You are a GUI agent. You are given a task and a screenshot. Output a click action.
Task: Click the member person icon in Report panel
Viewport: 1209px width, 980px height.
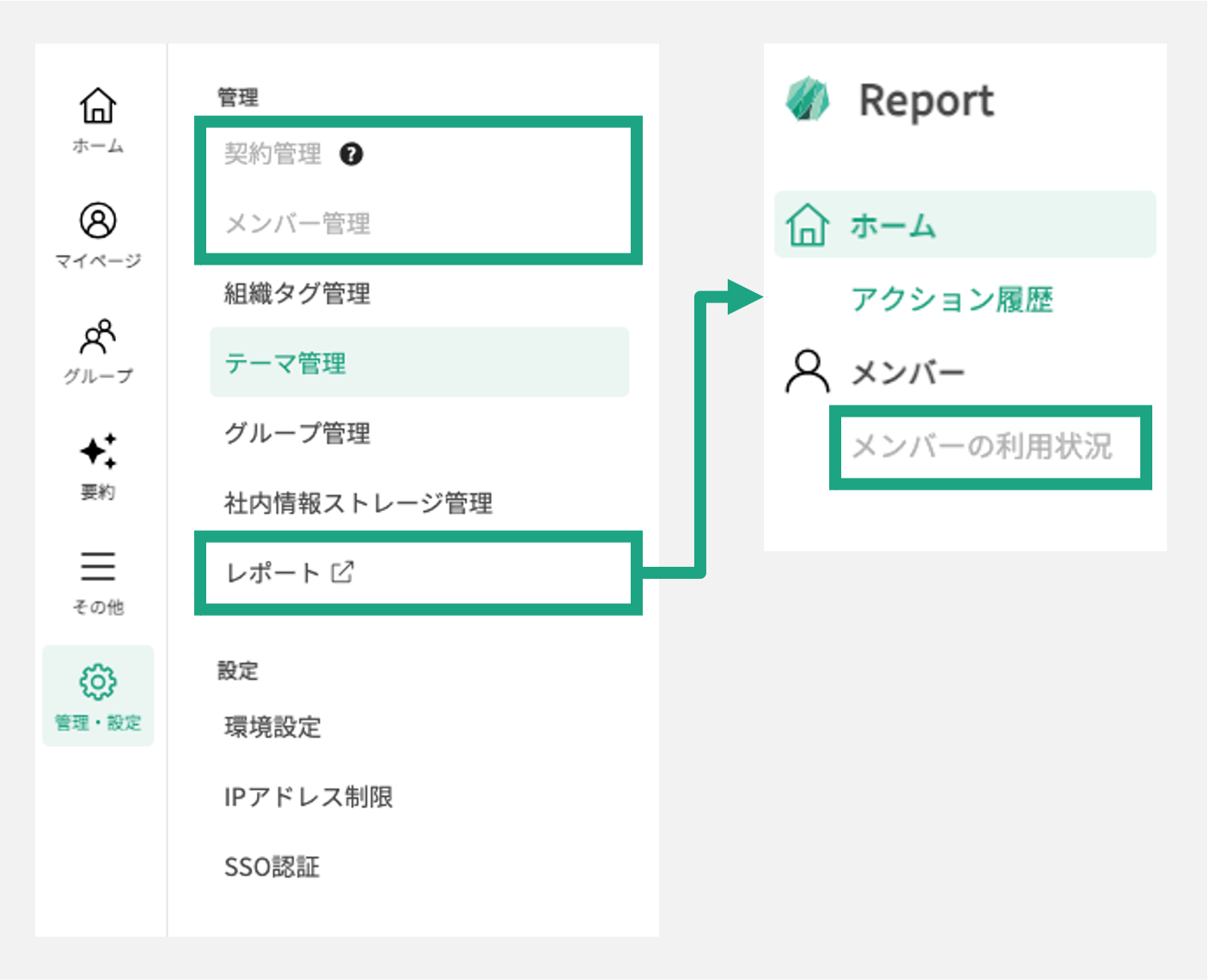[807, 372]
